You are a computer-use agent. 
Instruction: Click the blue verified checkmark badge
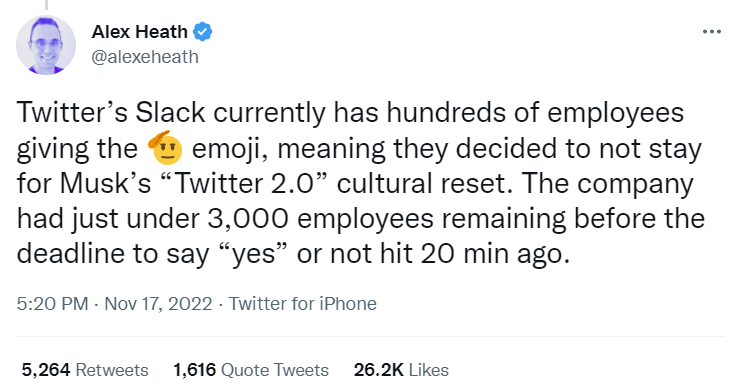pyautogui.click(x=203, y=32)
